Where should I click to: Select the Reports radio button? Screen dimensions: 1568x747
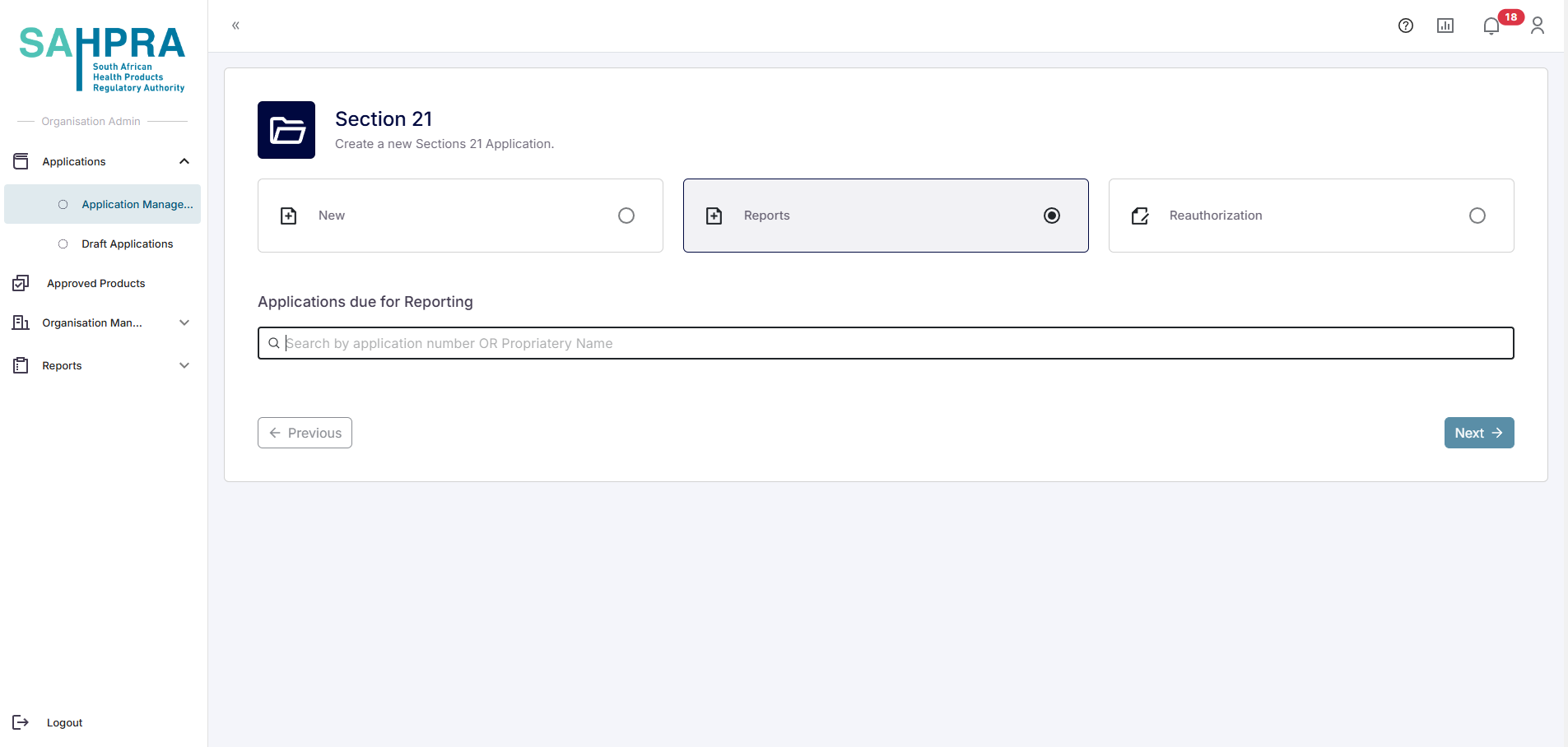[1052, 216]
